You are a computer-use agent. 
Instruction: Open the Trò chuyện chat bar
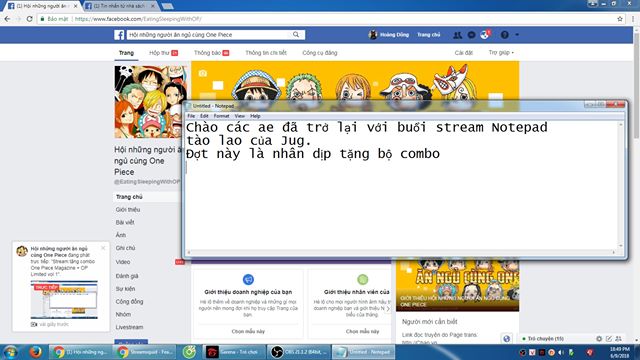[x=545, y=338]
